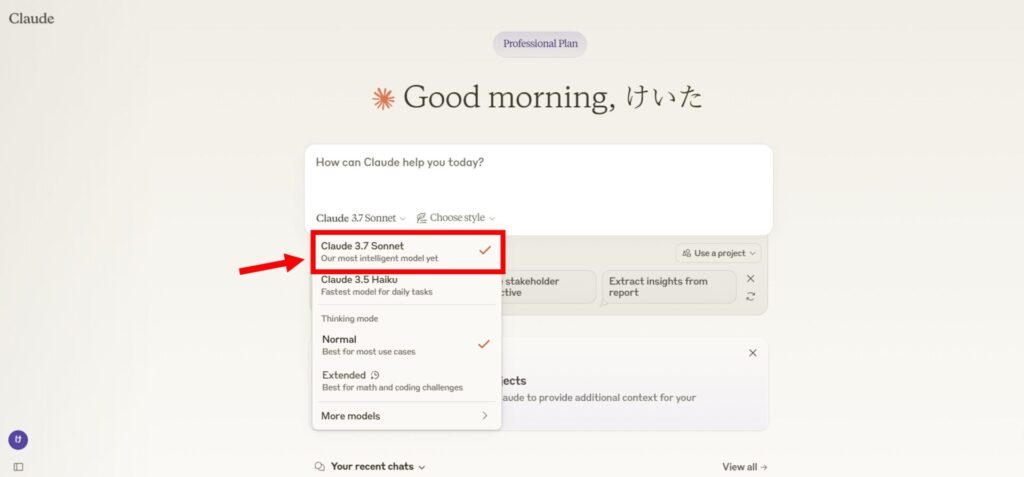Click the View all chats link

tap(744, 467)
